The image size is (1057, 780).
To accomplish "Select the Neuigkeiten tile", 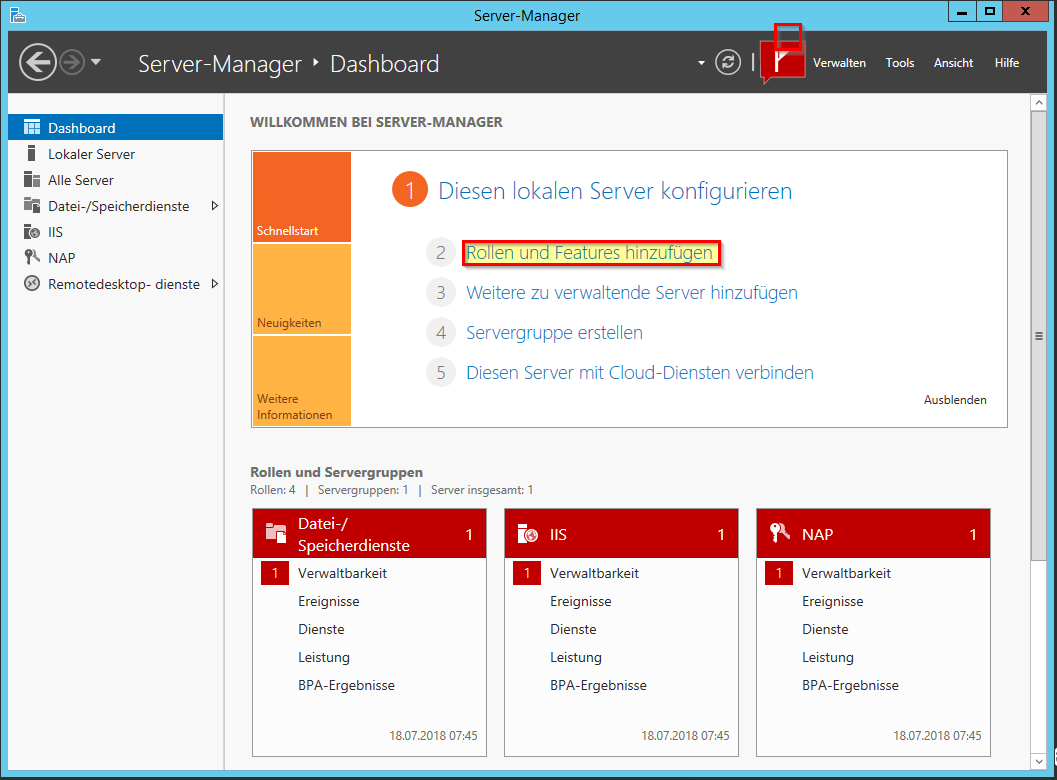I will (x=302, y=289).
